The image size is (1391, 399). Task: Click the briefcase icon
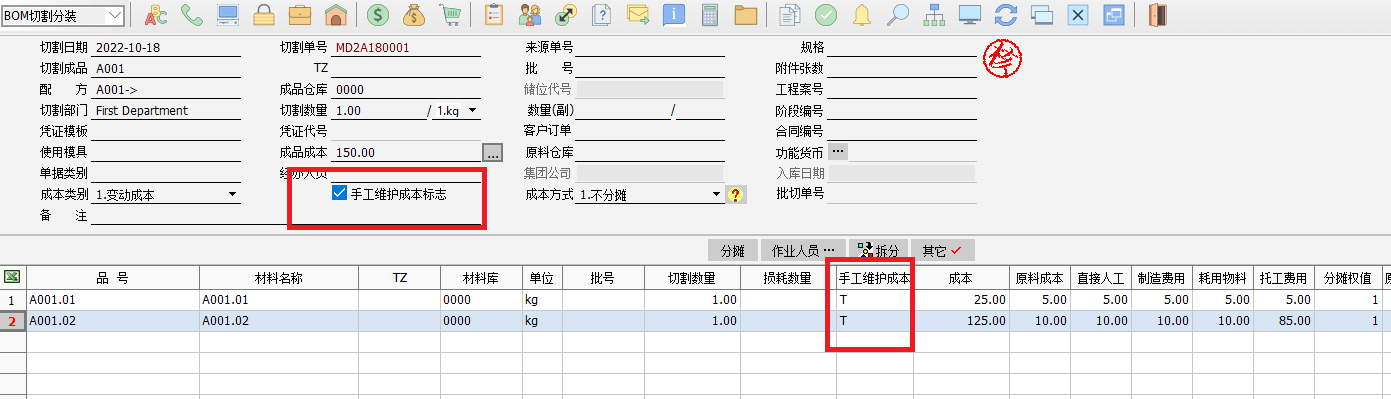300,15
